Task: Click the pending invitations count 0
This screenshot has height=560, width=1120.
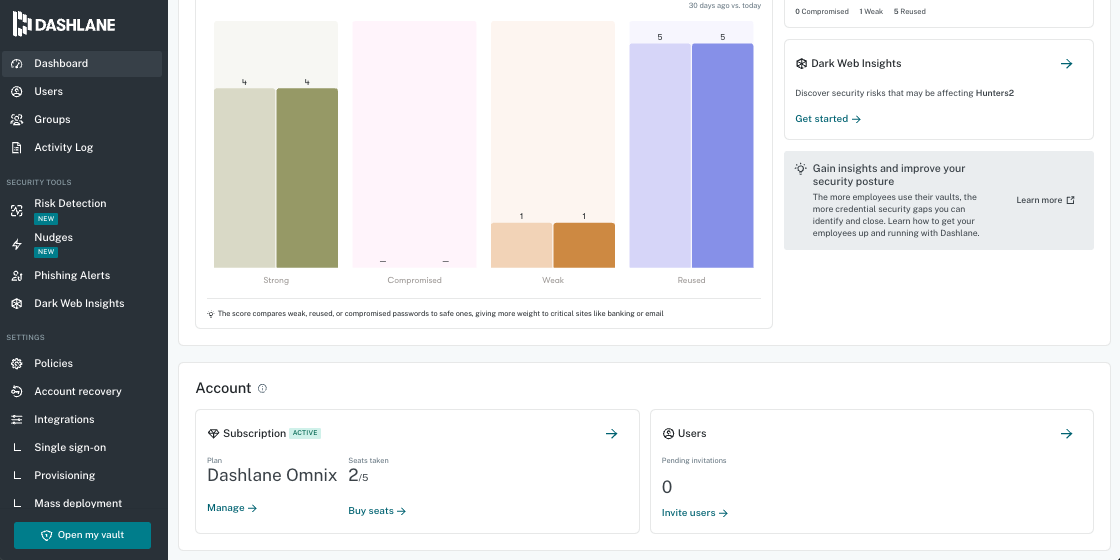Action: click(x=667, y=487)
